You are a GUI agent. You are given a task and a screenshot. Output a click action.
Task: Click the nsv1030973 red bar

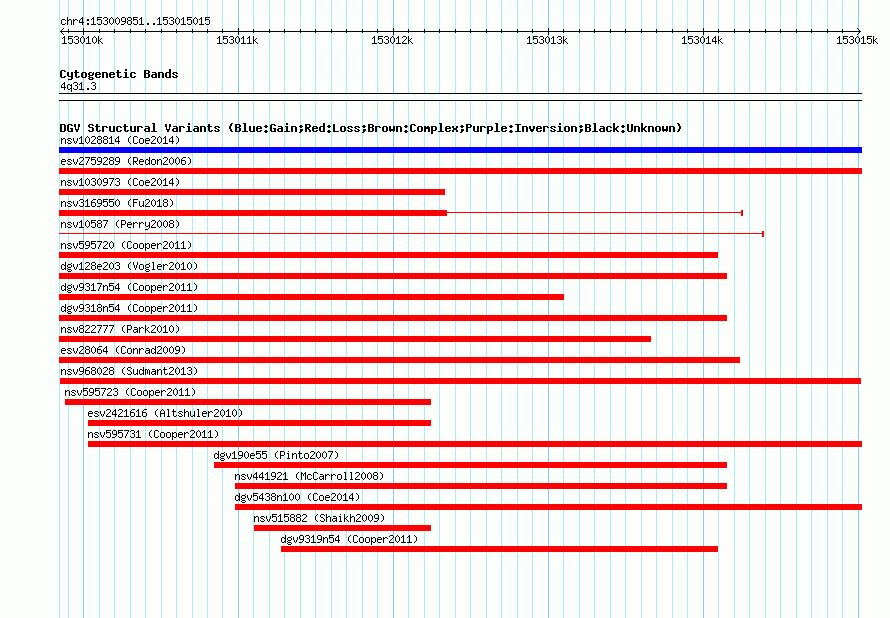[252, 192]
